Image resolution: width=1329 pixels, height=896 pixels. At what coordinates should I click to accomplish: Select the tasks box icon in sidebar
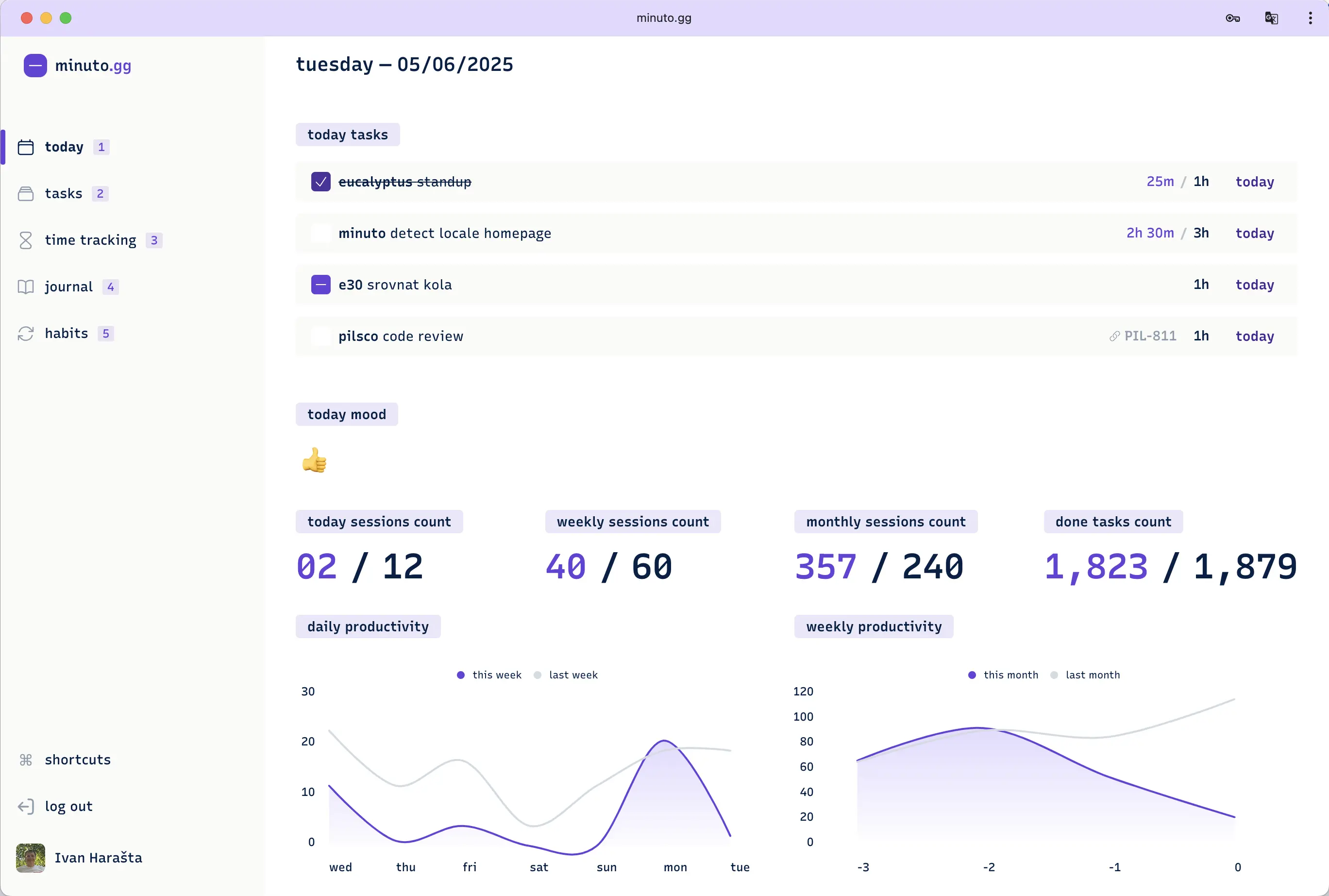click(26, 193)
